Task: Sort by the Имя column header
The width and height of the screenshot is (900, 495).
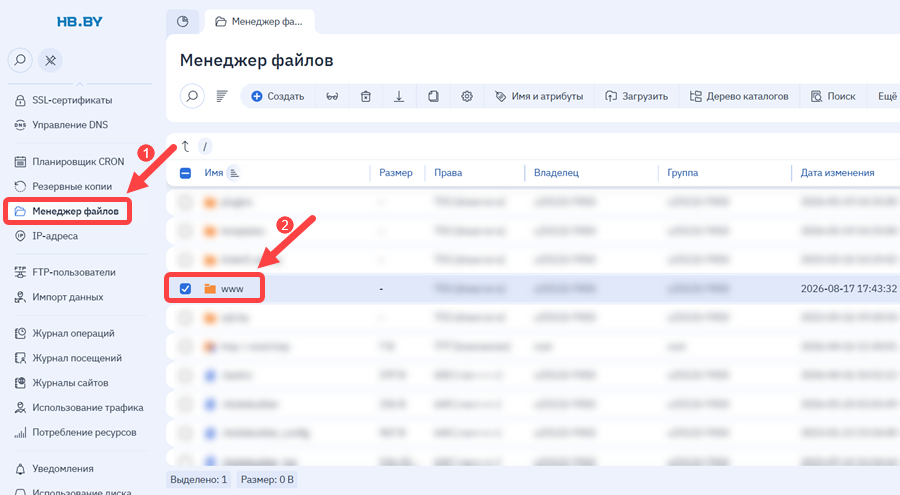Action: click(x=214, y=172)
